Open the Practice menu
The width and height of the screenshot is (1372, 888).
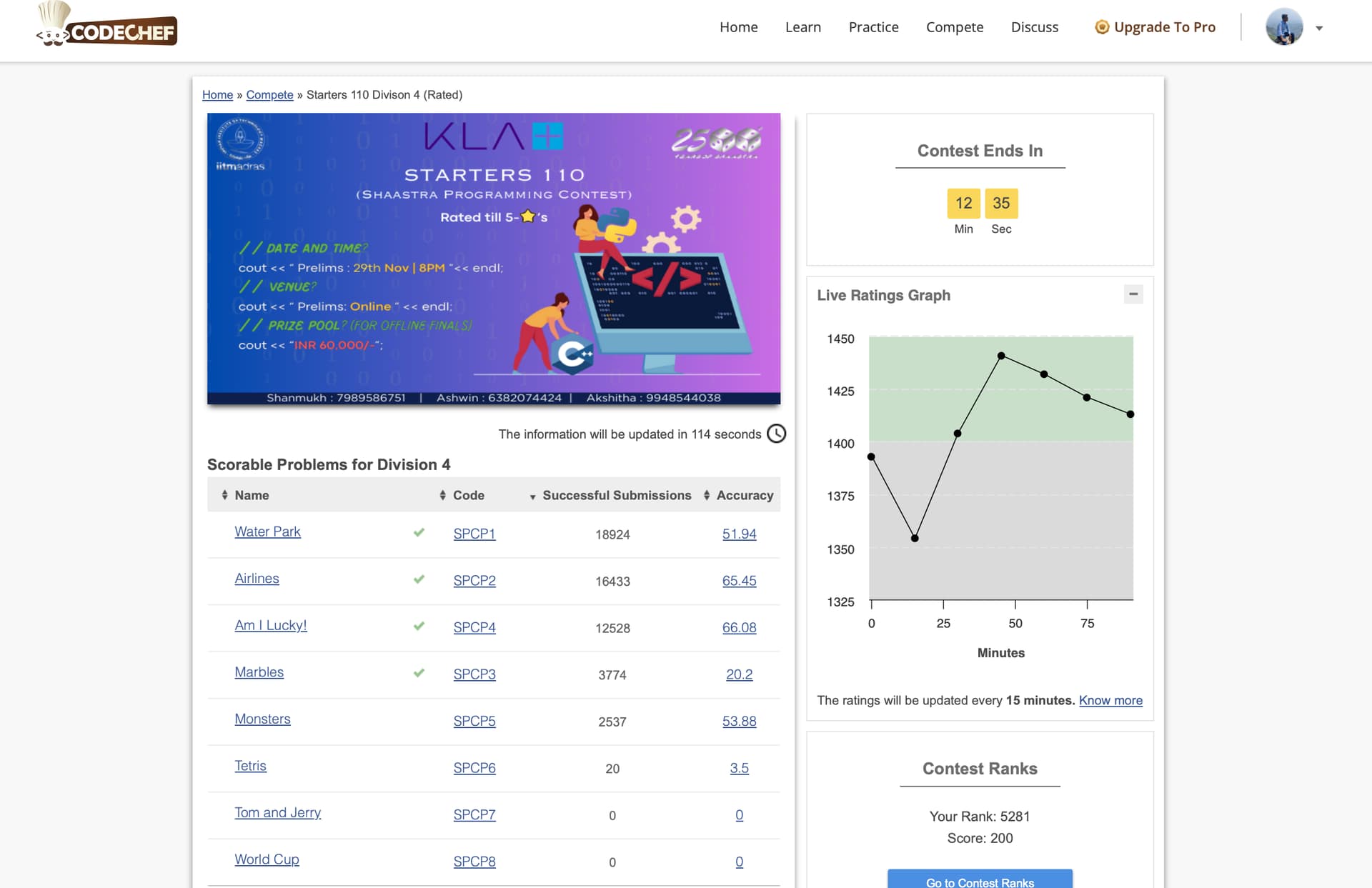click(x=873, y=27)
